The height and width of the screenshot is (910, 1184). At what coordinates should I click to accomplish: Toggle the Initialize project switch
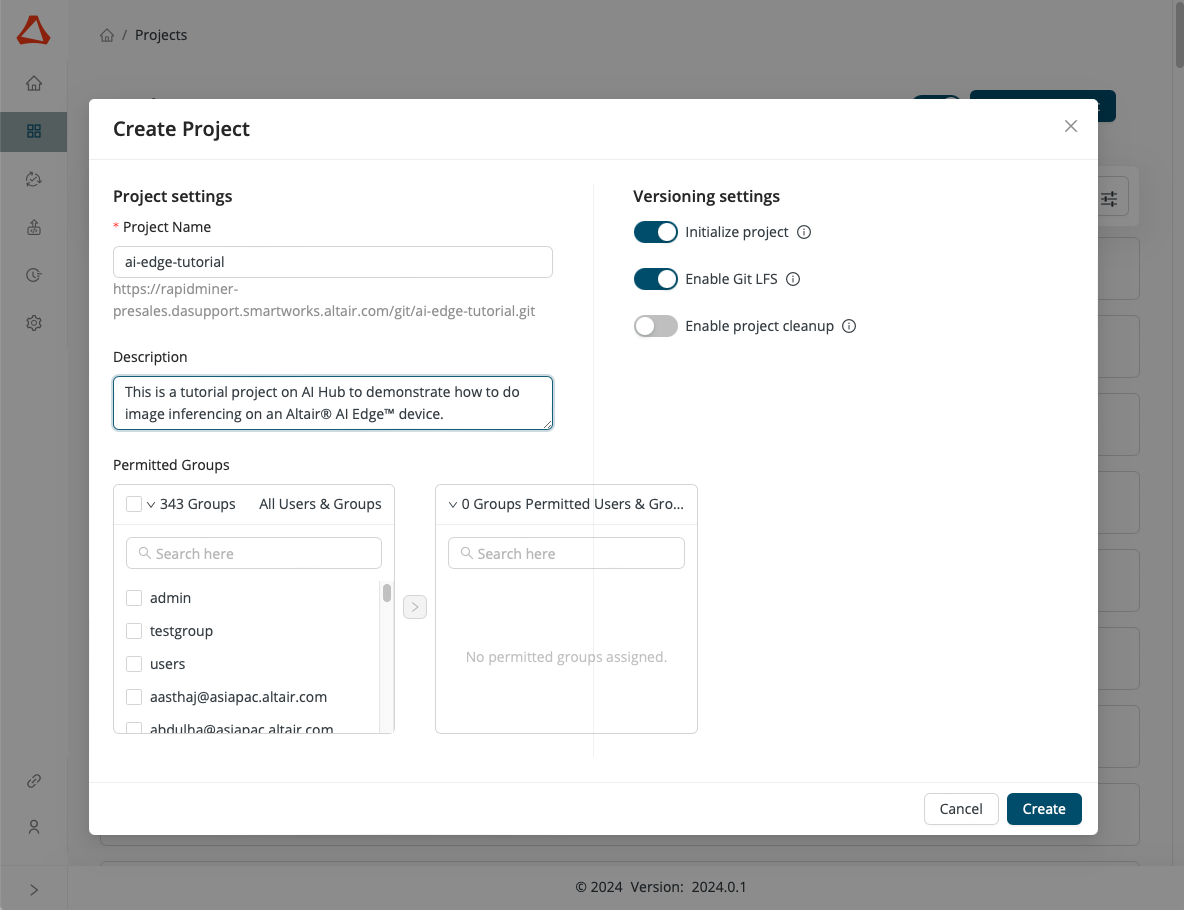pyautogui.click(x=656, y=232)
